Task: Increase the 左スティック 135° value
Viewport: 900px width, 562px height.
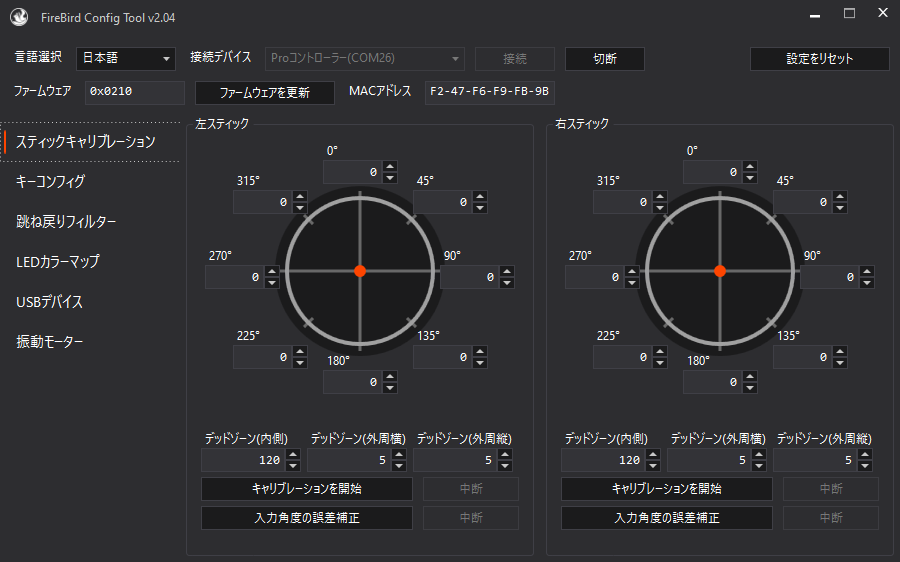Action: pyautogui.click(x=480, y=351)
